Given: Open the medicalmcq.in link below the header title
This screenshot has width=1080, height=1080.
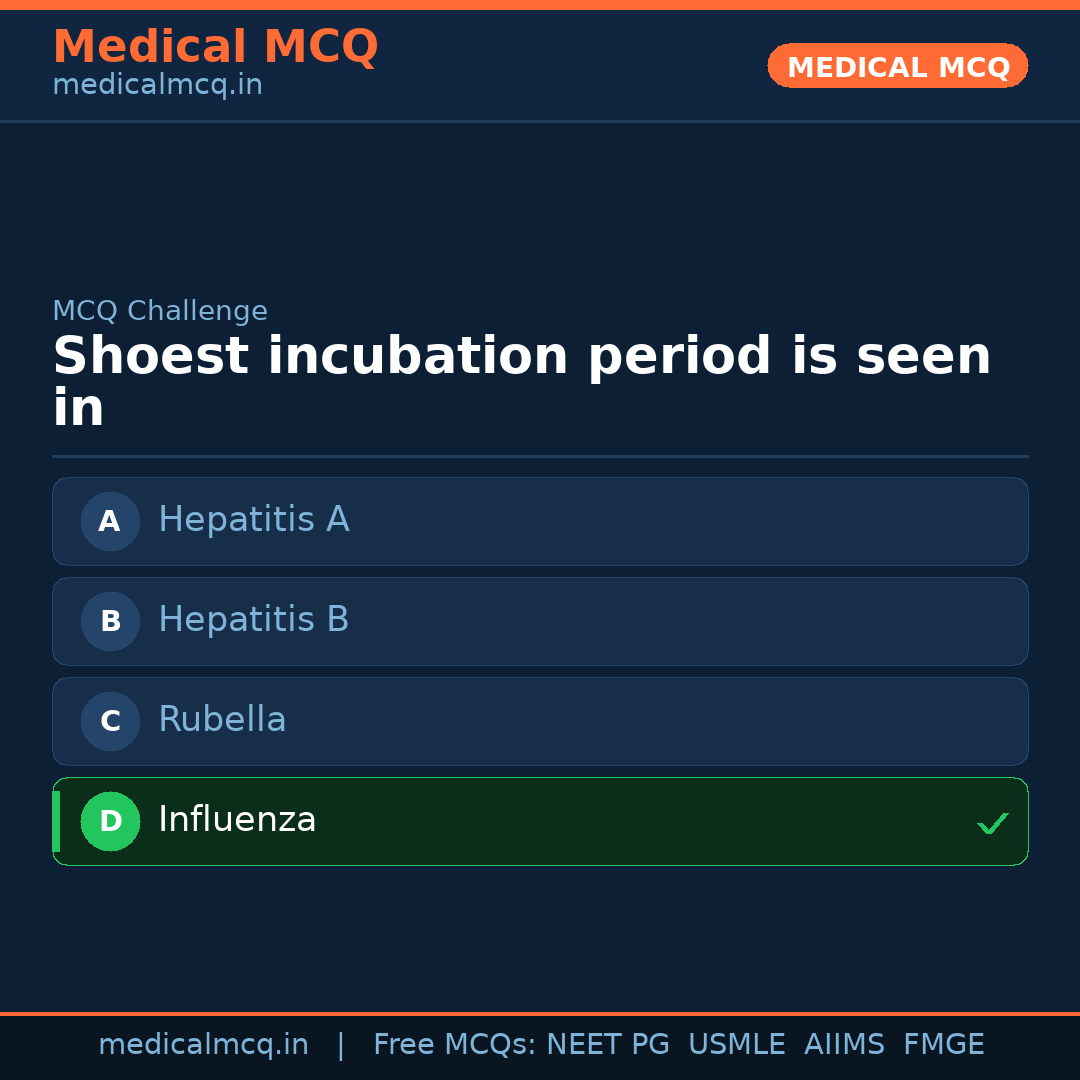Looking at the screenshot, I should (x=157, y=85).
